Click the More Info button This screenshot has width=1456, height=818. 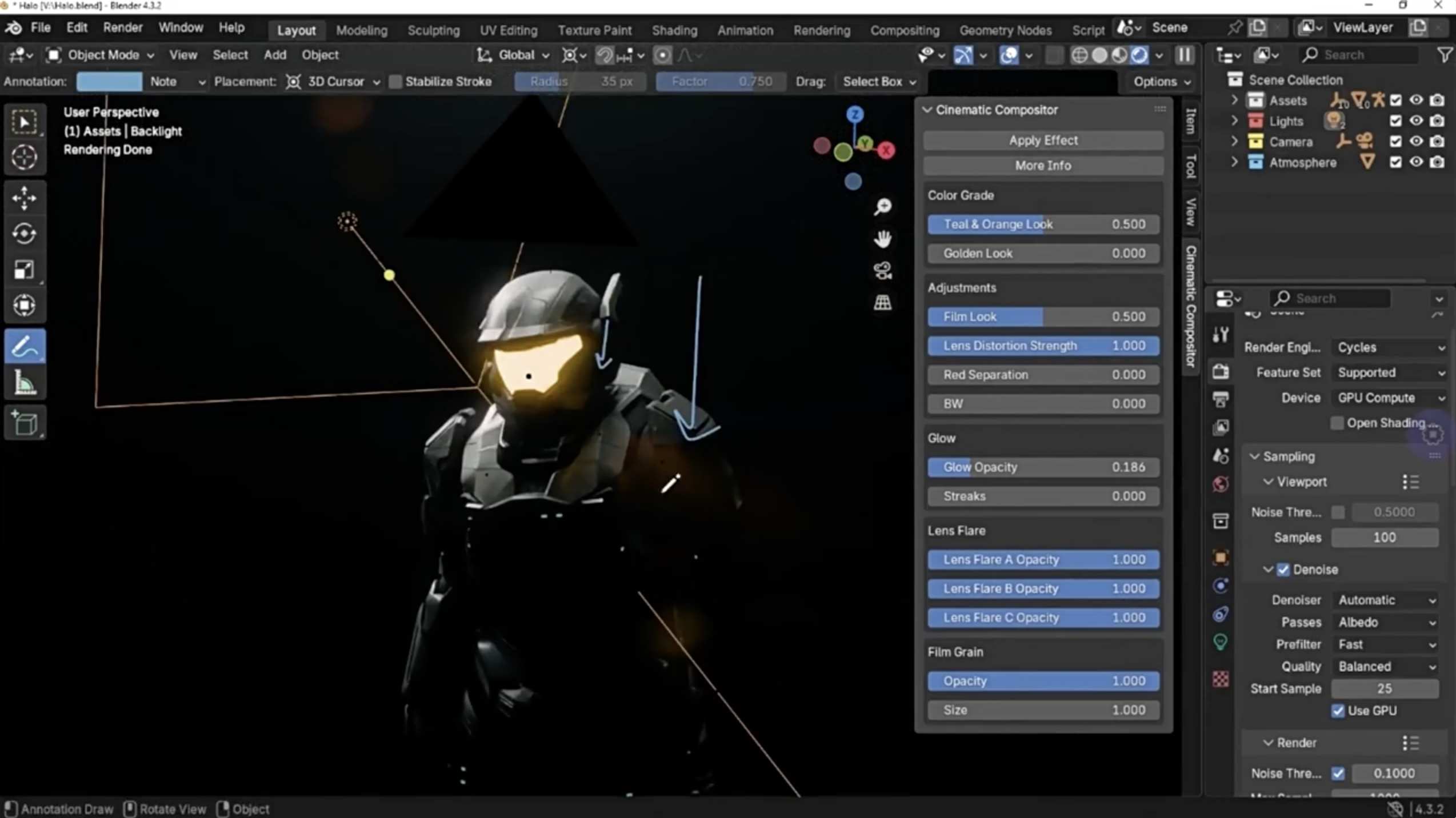[x=1043, y=166]
